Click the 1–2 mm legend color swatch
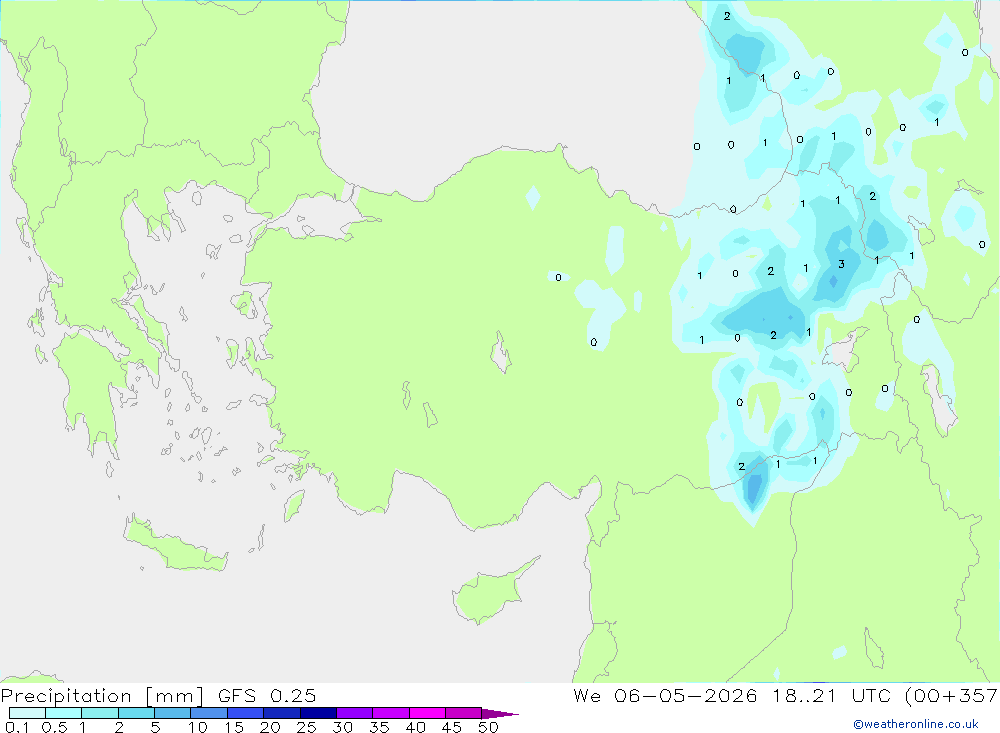1000x733 pixels. [x=99, y=713]
